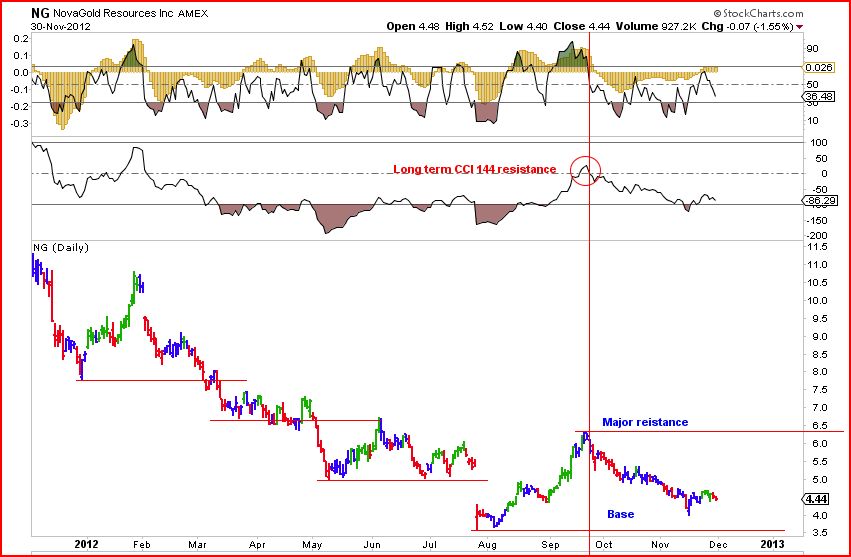Click the Volume 927.2K value
The height and width of the screenshot is (557, 851).
[656, 26]
